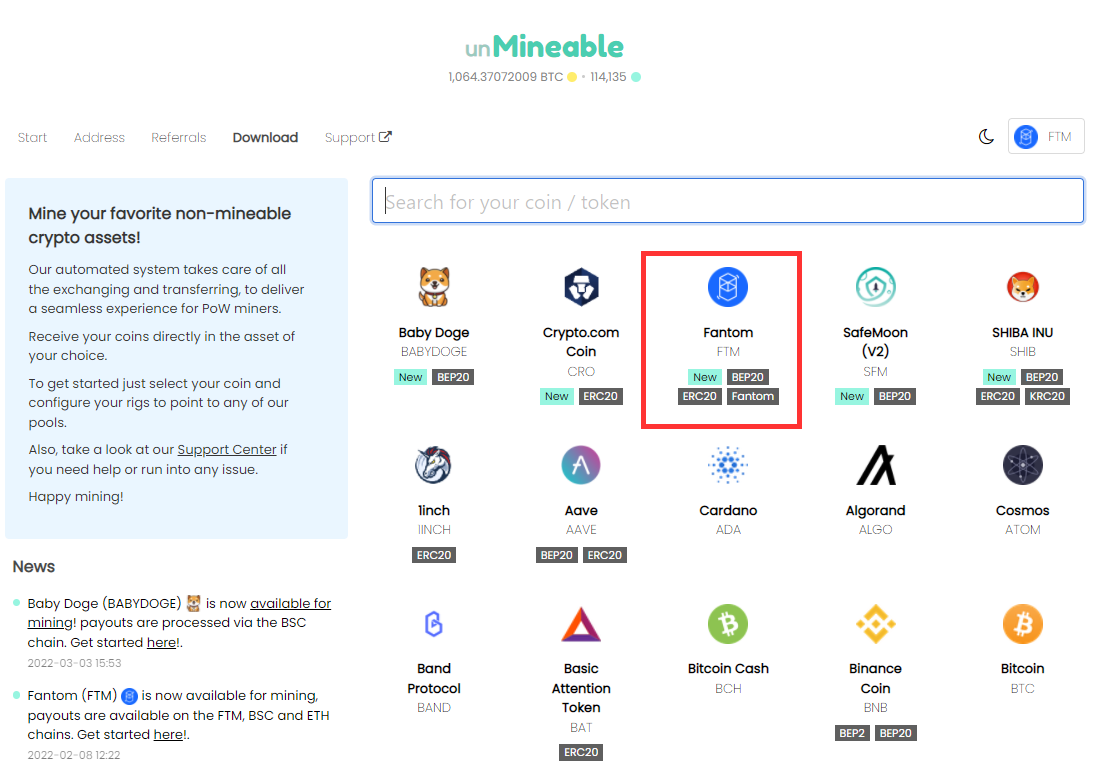Click the 1inch unicorn icon
1104x773 pixels.
tap(433, 465)
